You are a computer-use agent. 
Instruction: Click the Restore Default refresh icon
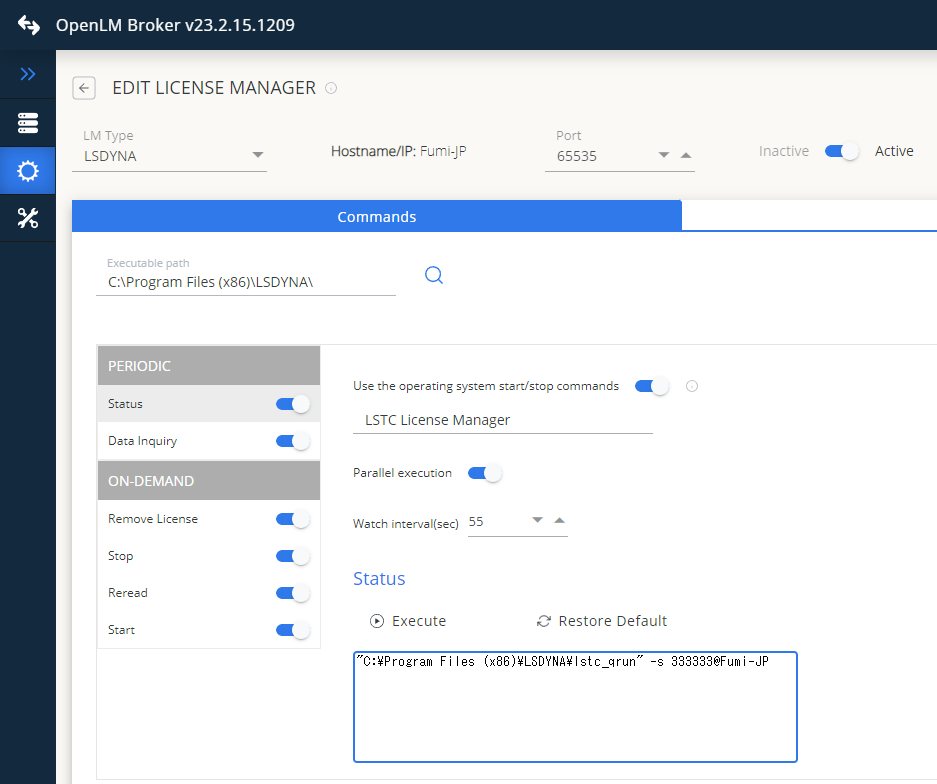[x=543, y=620]
